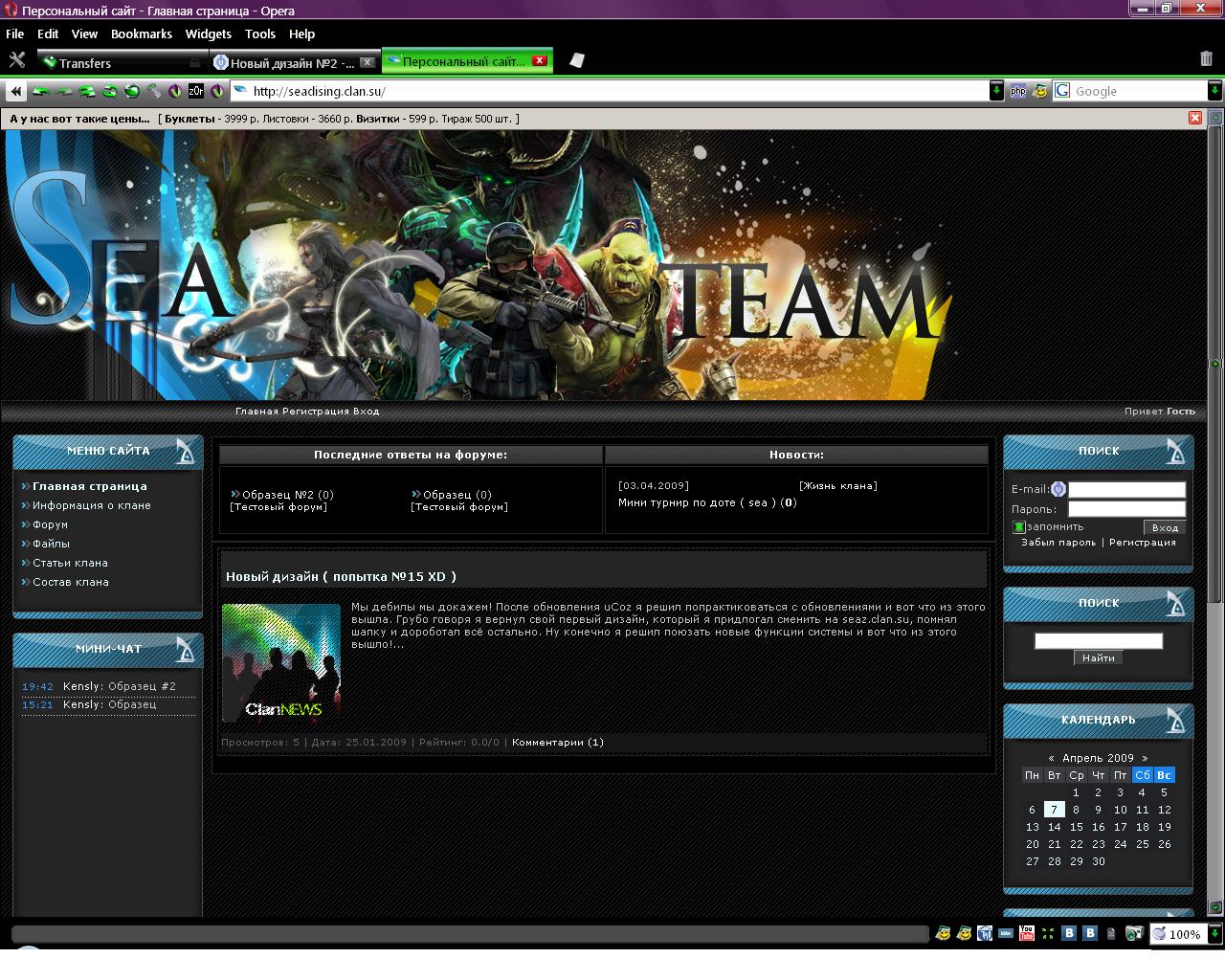Image resolution: width=1225 pixels, height=980 pixels.
Task: Select day 7 in the April 2009 calendar
Action: [x=1054, y=810]
